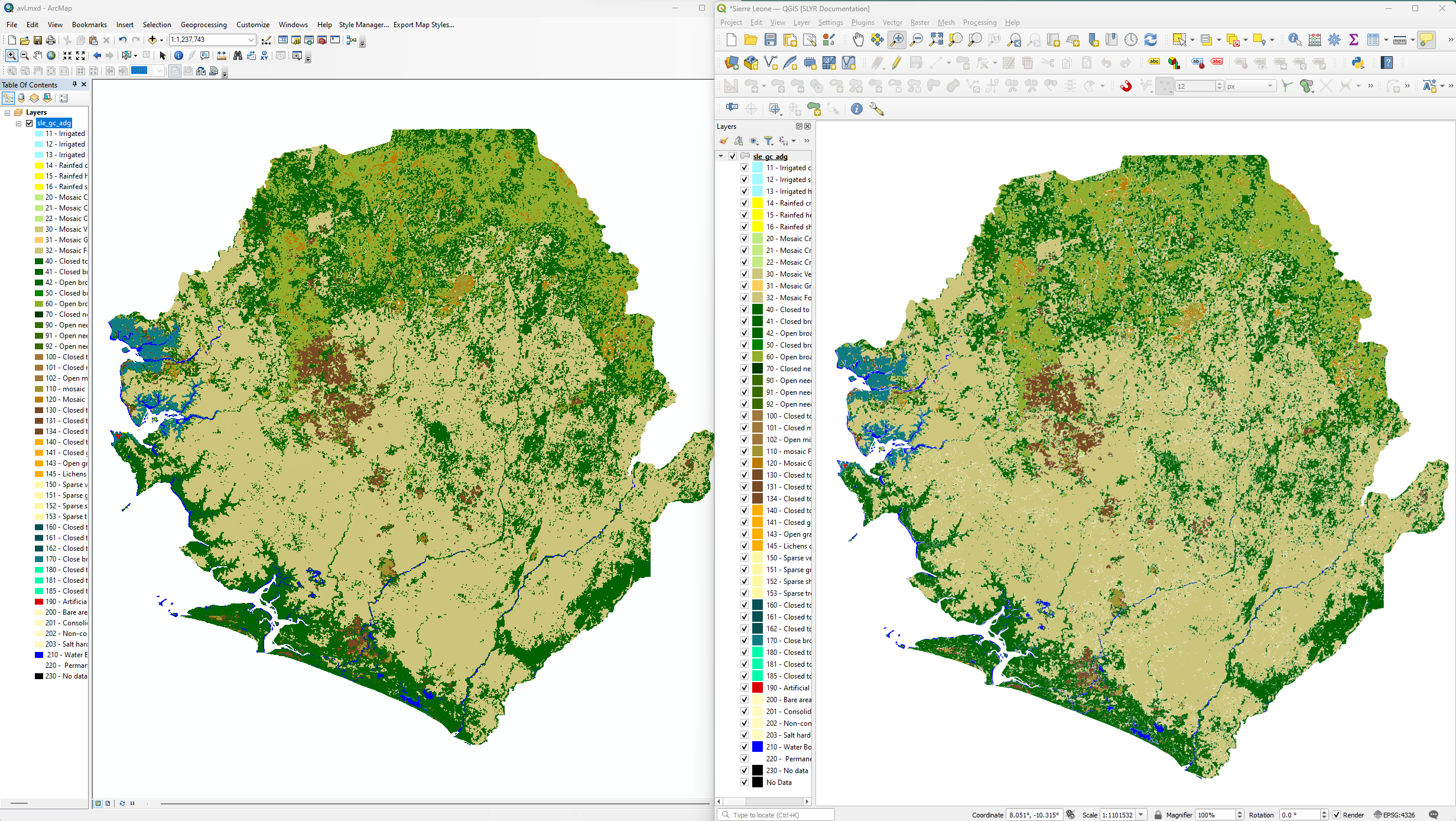
Task: Open QGIS Statistical Summary sigma icon
Action: (x=1354, y=40)
